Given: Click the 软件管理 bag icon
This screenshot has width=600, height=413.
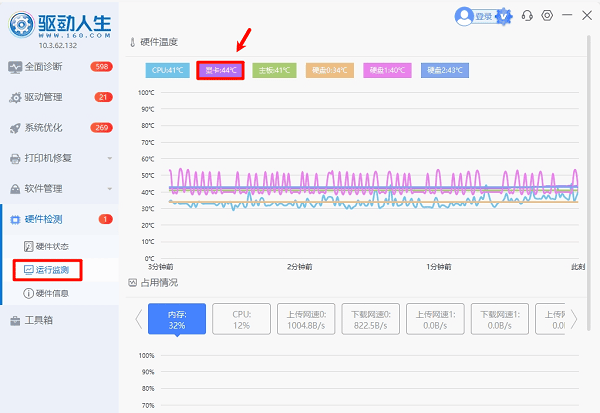Looking at the screenshot, I should point(15,189).
